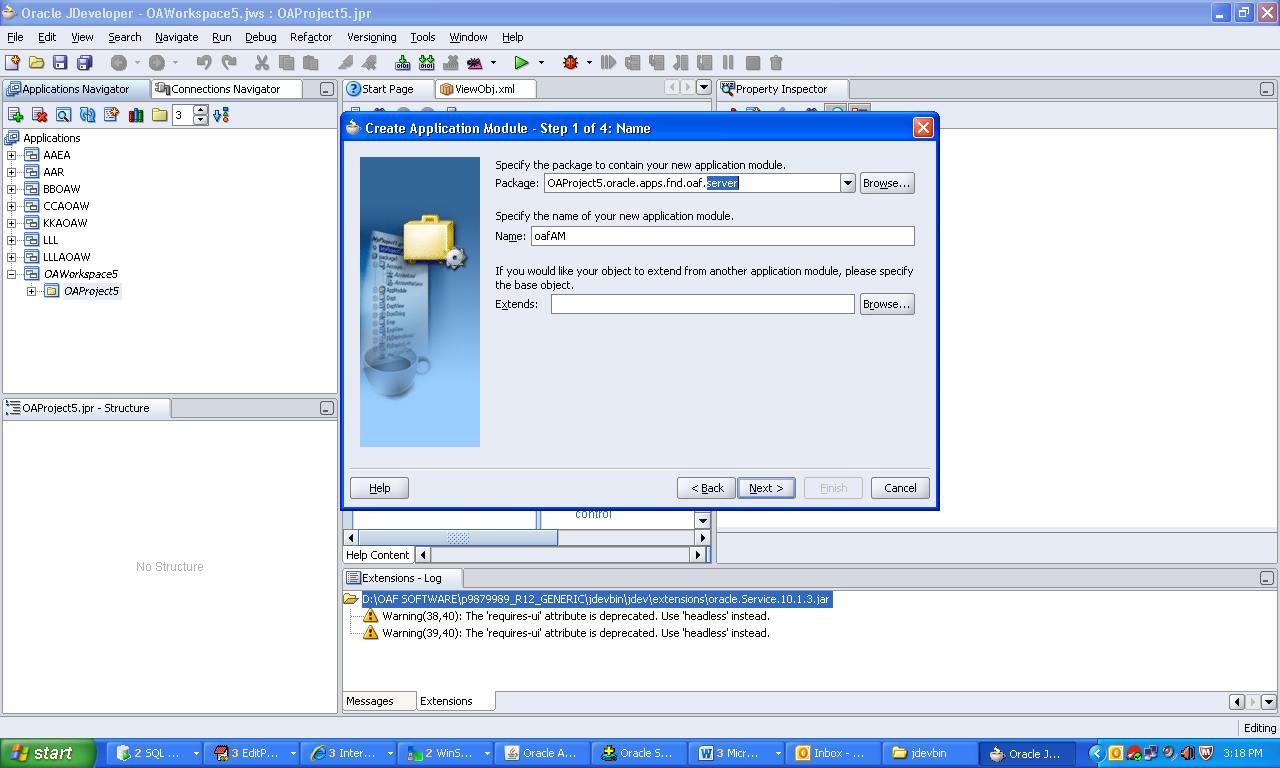Viewport: 1280px width, 768px height.
Task: Expand the OAProject5 project node
Action: click(32, 291)
